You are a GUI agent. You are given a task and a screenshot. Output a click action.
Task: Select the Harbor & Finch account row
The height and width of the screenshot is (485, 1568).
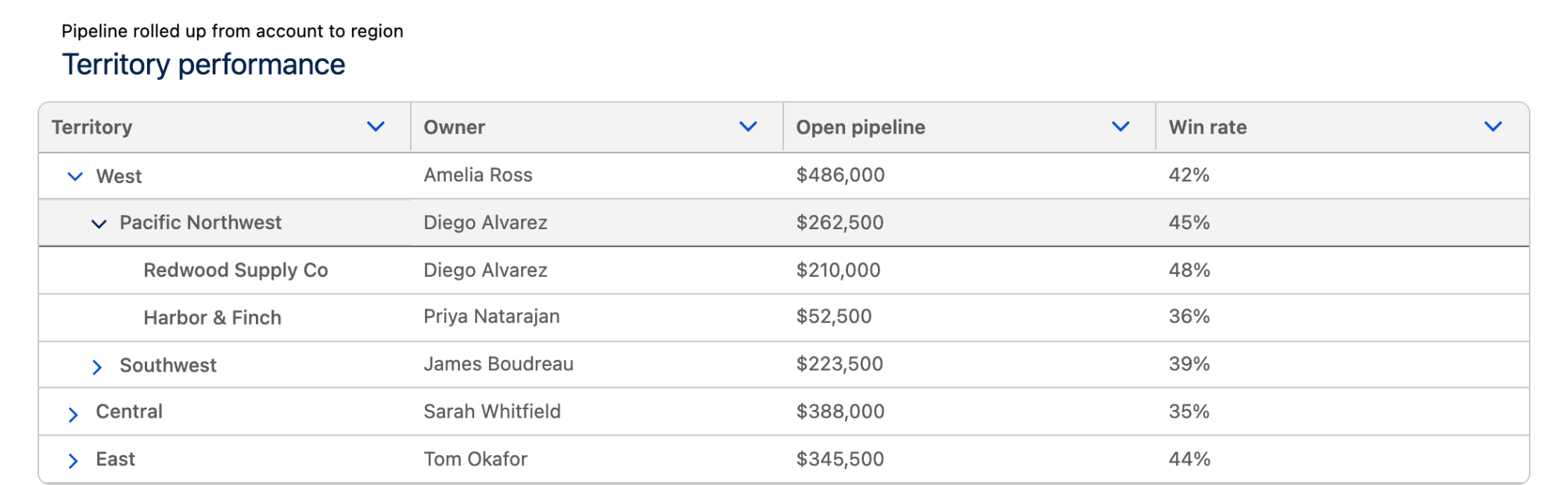tap(784, 318)
